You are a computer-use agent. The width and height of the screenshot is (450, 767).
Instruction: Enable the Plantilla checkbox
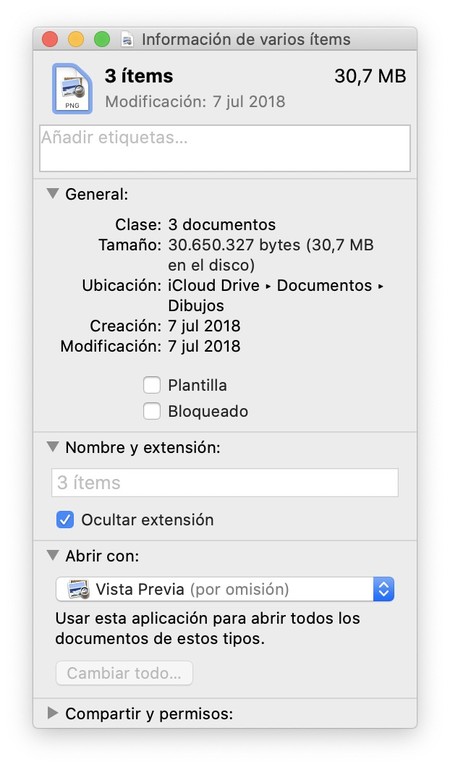[152, 385]
